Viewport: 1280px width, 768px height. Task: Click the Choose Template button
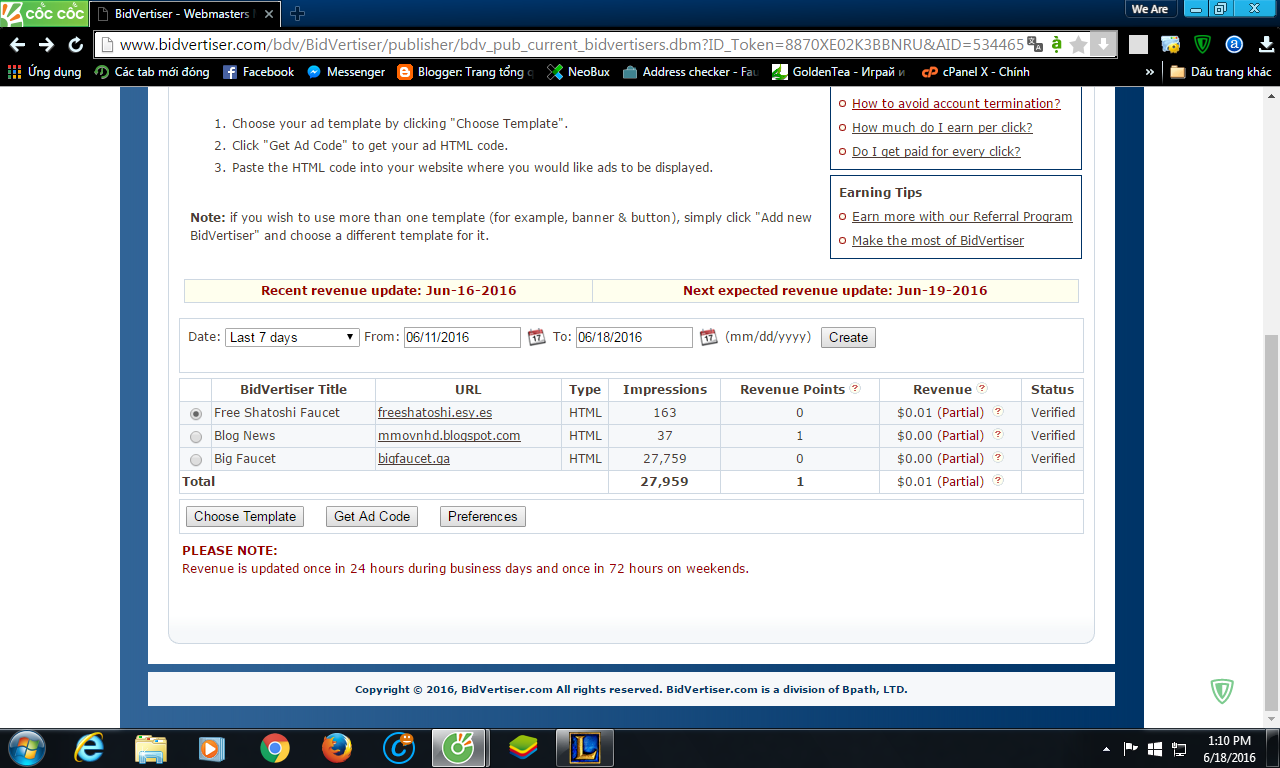245,516
